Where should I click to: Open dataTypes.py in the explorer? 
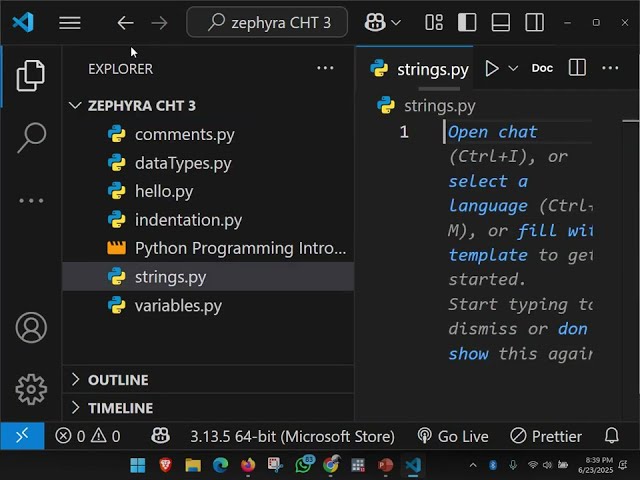(208, 163)
